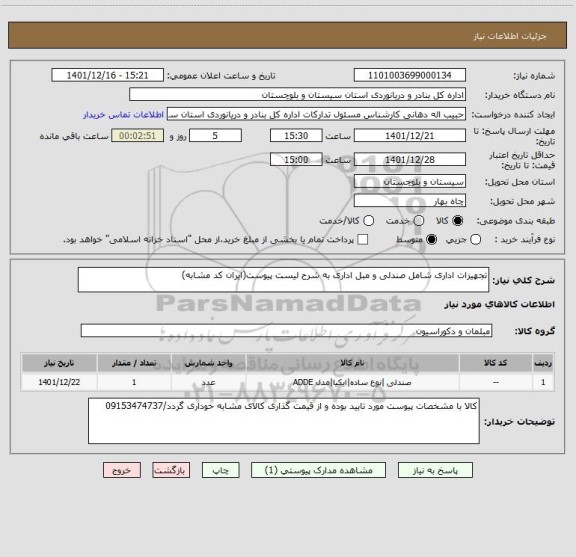Screen dimensions: 576x557
Task: Select the جزیی purchase type radio
Action: [475, 240]
